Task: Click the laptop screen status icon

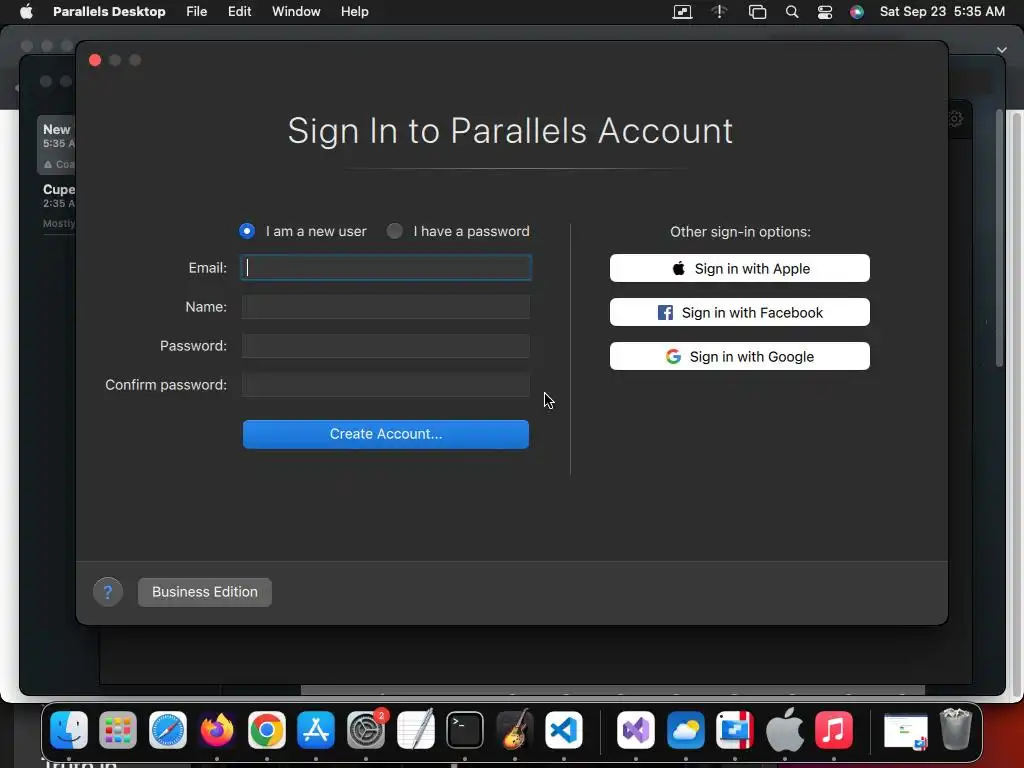Action: [682, 12]
